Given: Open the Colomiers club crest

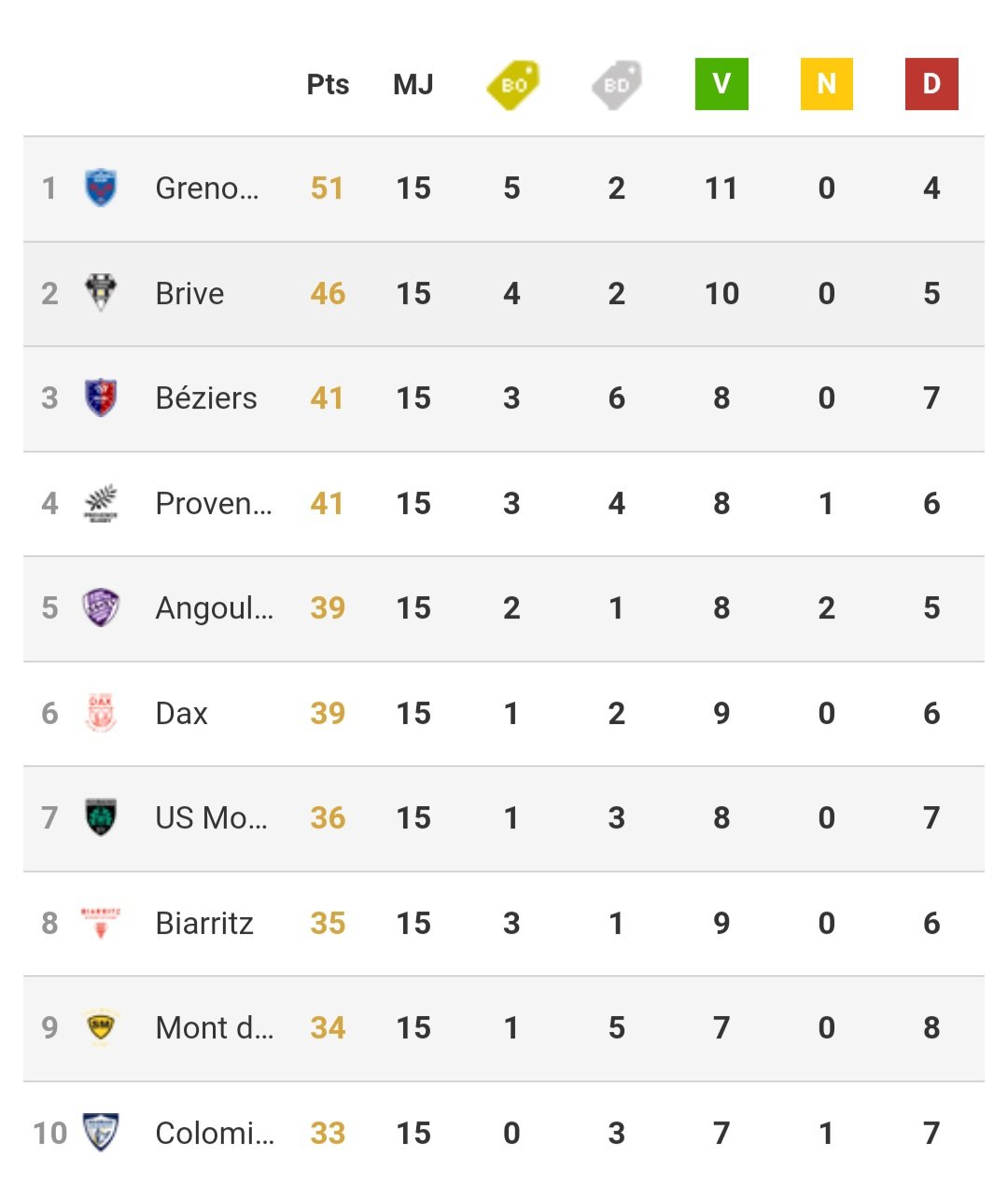Looking at the screenshot, I should pyautogui.click(x=100, y=1133).
